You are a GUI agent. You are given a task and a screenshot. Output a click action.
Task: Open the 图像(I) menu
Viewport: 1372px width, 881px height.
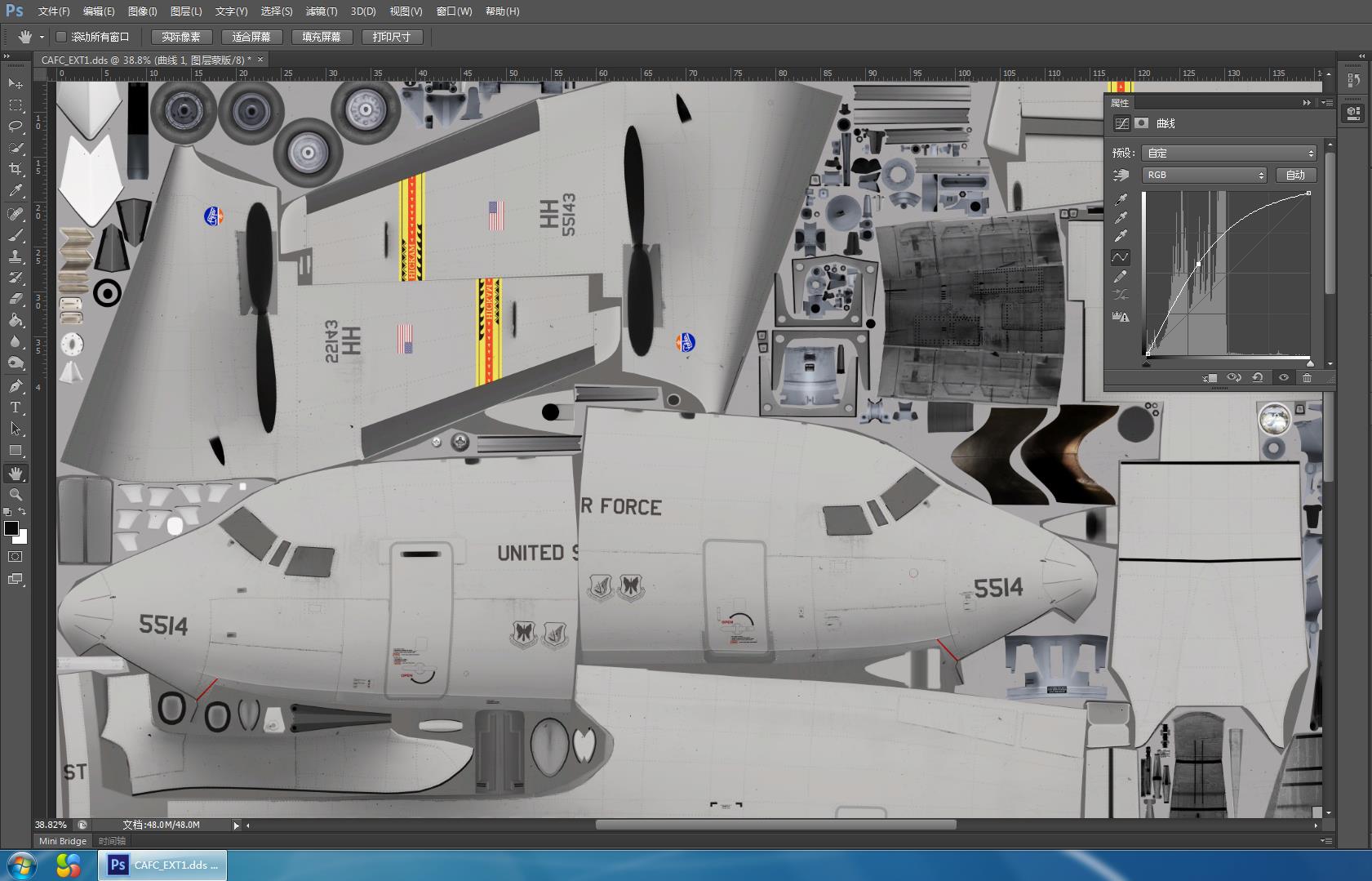coord(143,11)
